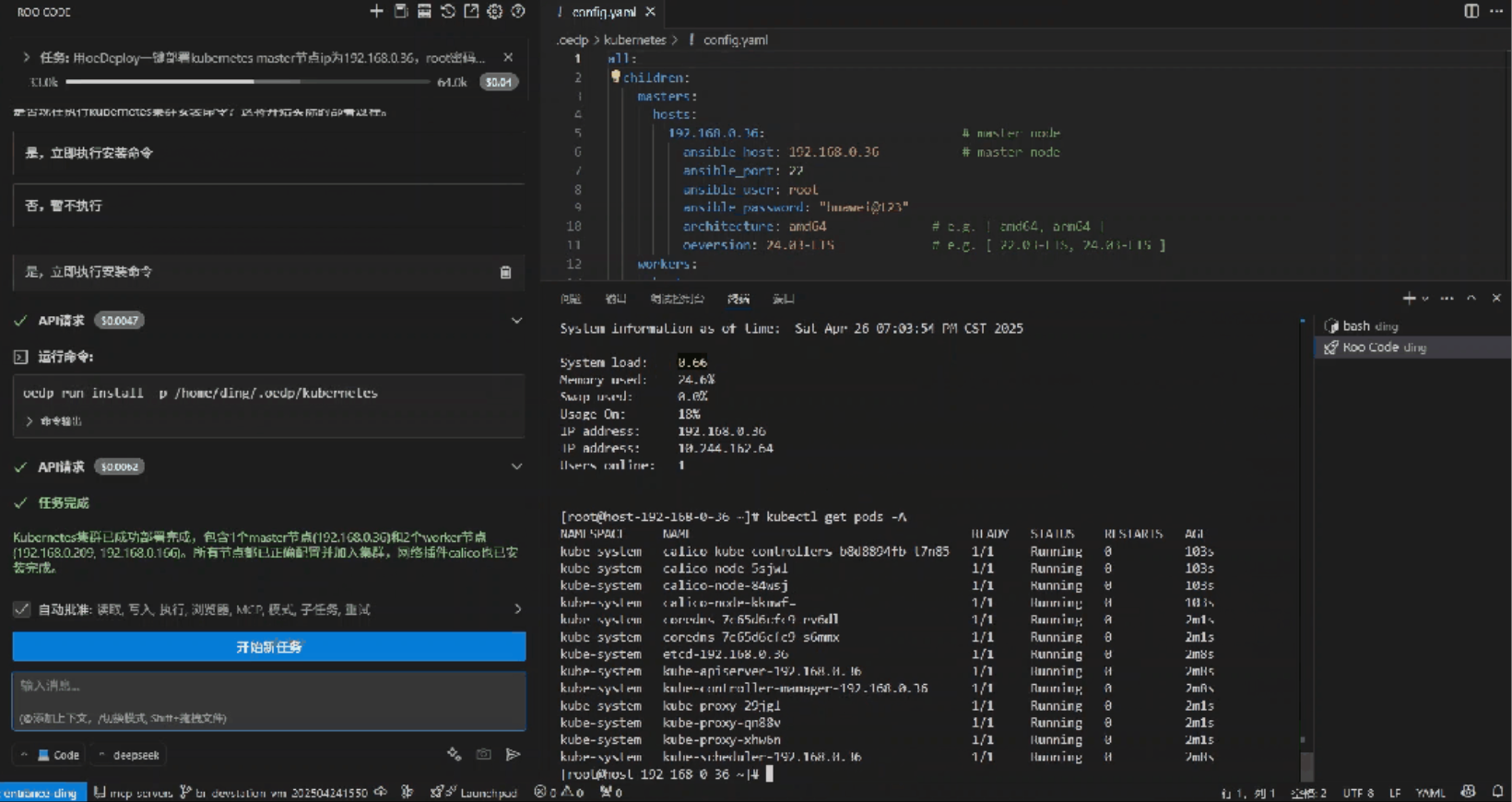
Task: Open the deepseek API profile dropdown
Action: coord(129,755)
